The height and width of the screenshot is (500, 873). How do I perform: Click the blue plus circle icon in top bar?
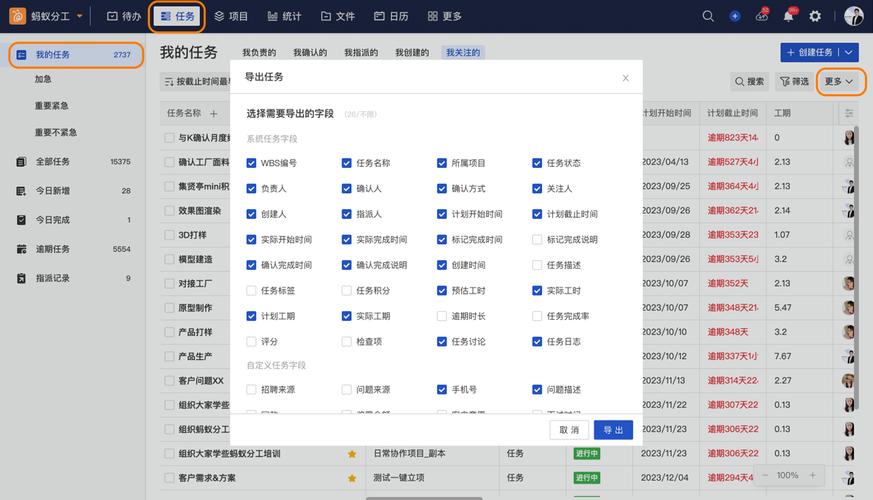pyautogui.click(x=735, y=16)
